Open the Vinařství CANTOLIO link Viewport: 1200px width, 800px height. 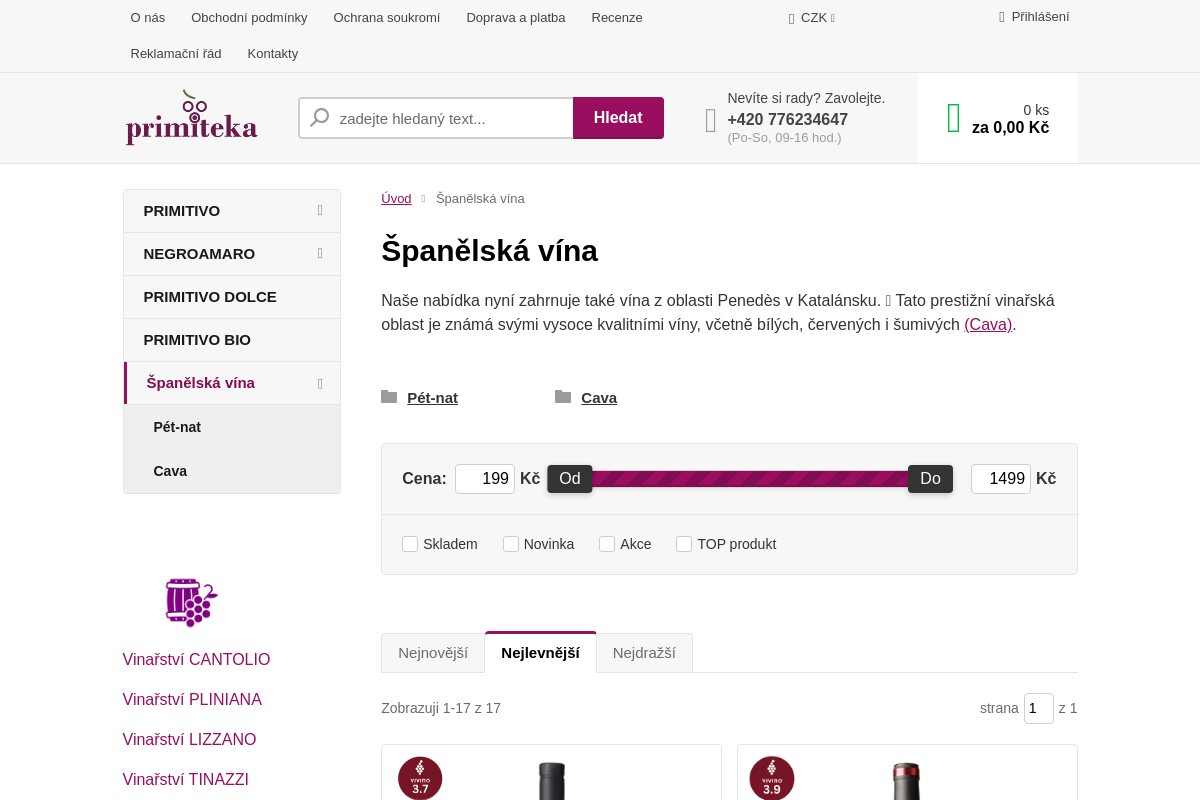coord(196,660)
